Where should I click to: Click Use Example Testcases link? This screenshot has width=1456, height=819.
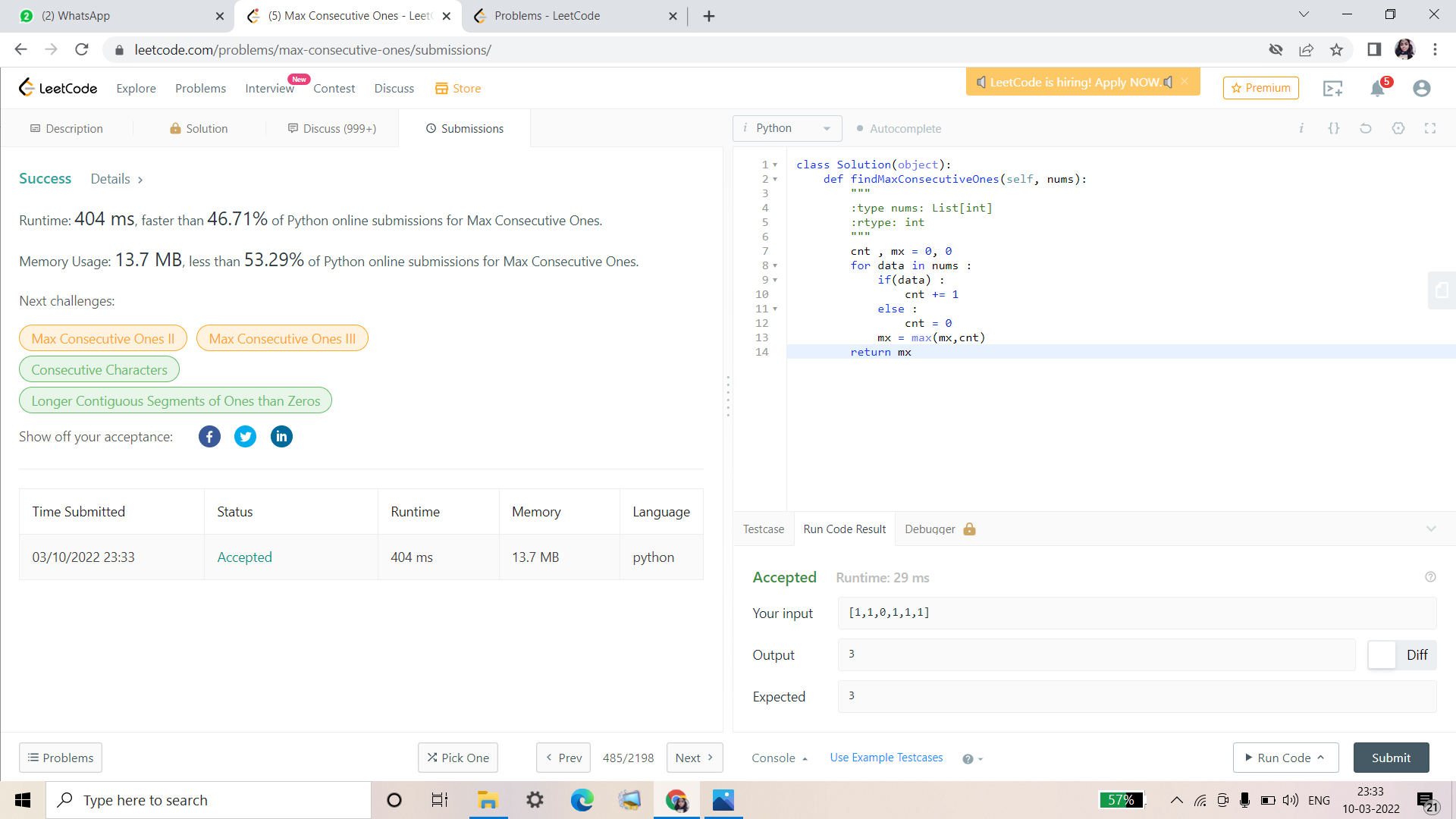(x=886, y=757)
